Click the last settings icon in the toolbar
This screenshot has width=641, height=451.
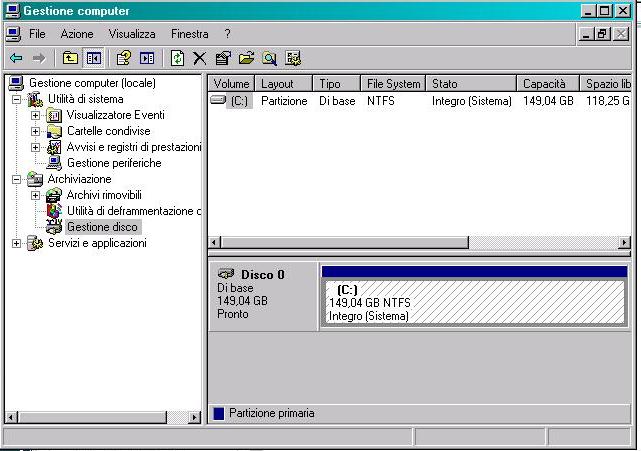point(293,58)
